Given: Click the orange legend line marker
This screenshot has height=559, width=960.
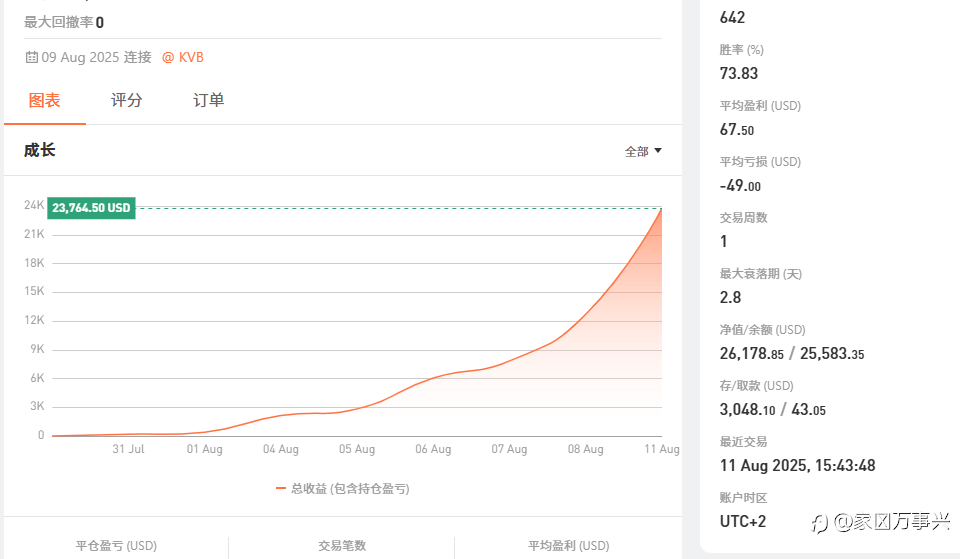Looking at the screenshot, I should (281, 489).
